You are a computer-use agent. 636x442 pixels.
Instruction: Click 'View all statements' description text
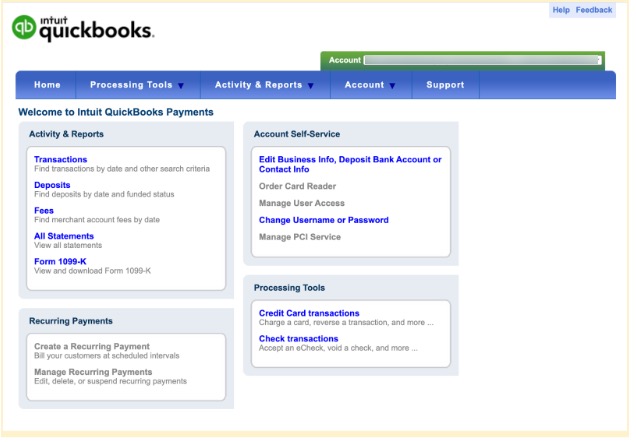coord(69,247)
